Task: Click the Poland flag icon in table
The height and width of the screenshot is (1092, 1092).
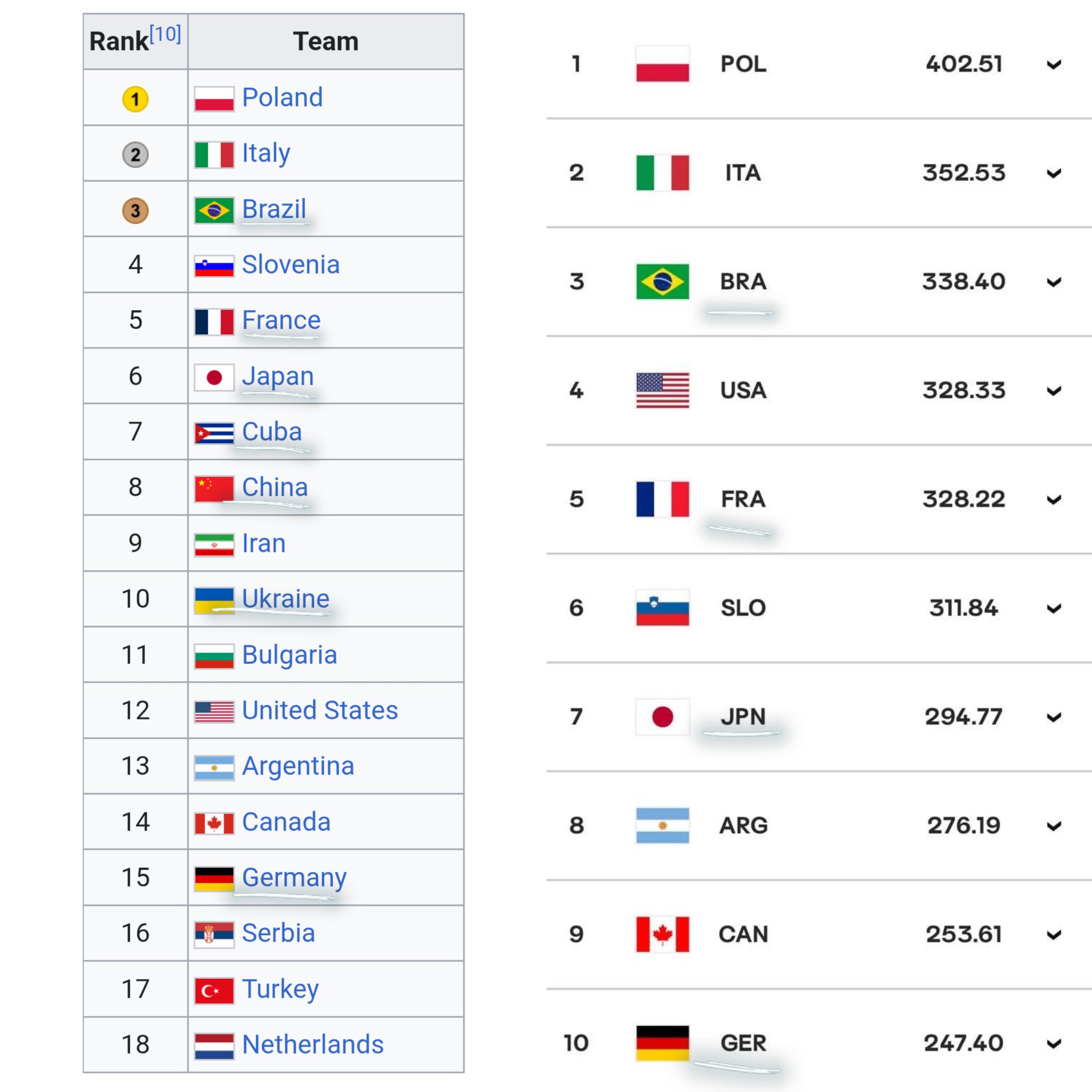Action: click(214, 99)
